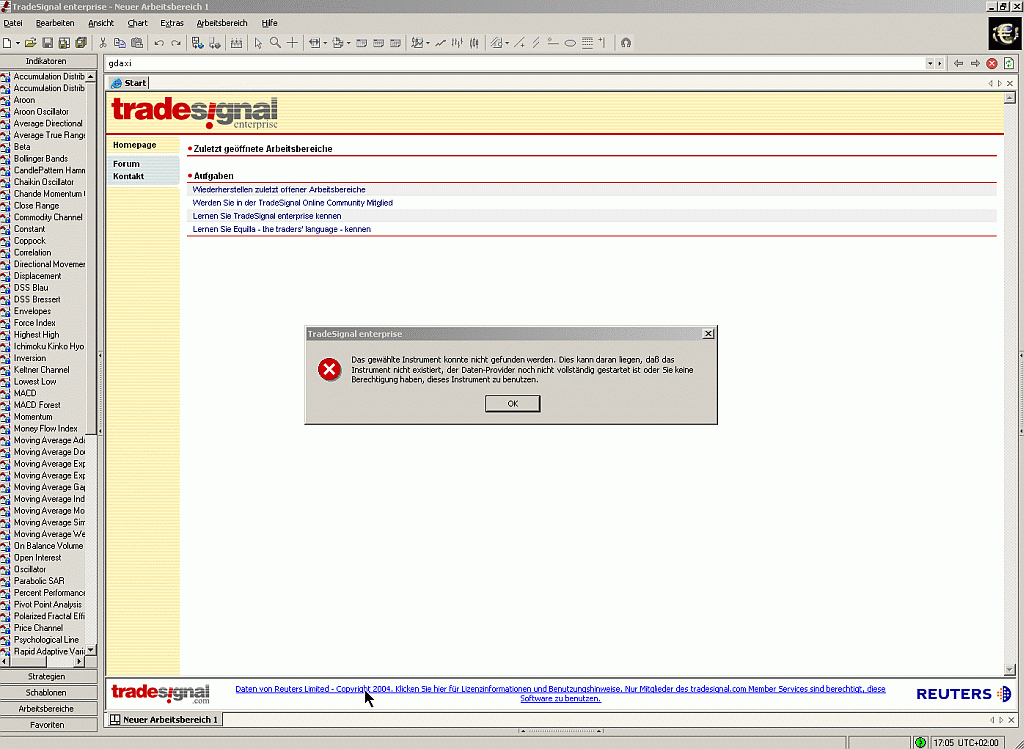Click the Copy icon in the toolbar
Viewport: 1024px width, 749px height.
(x=120, y=43)
